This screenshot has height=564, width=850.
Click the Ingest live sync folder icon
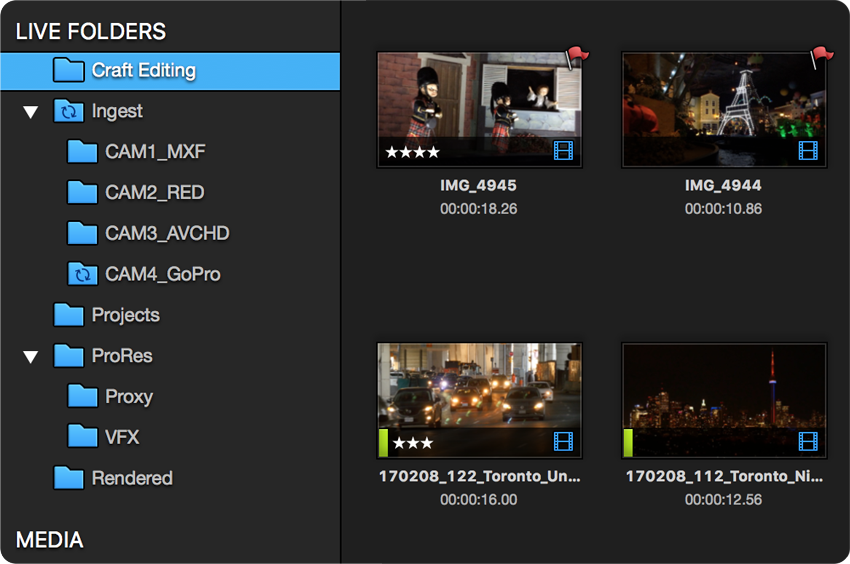tap(69, 111)
